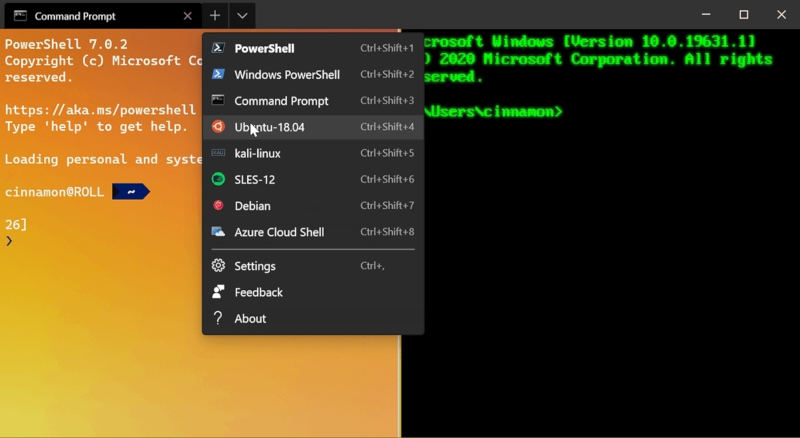This screenshot has width=800, height=438.
Task: Select the Command Prompt tab
Action: tap(103, 16)
